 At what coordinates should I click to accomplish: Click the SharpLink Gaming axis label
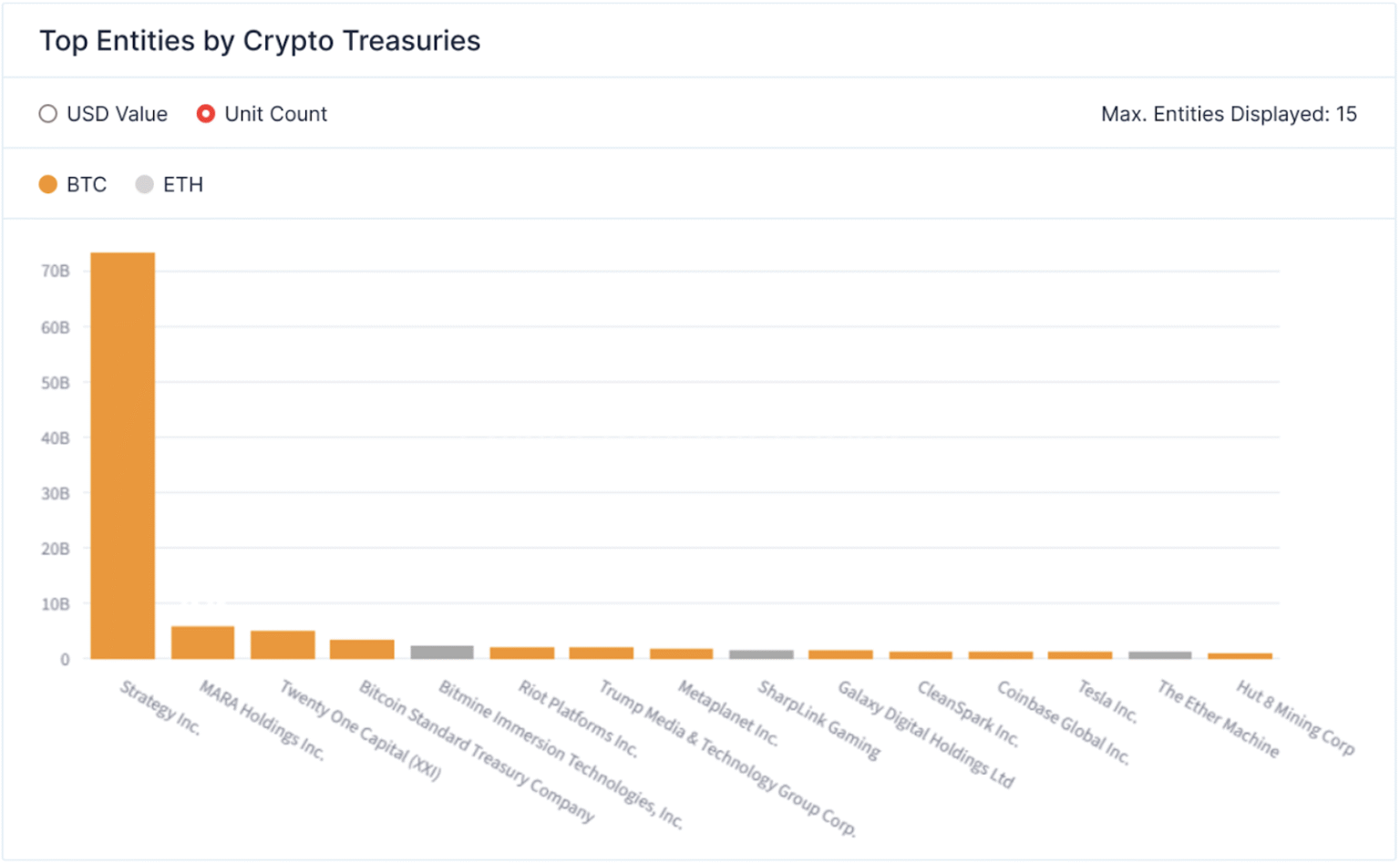pos(819,720)
